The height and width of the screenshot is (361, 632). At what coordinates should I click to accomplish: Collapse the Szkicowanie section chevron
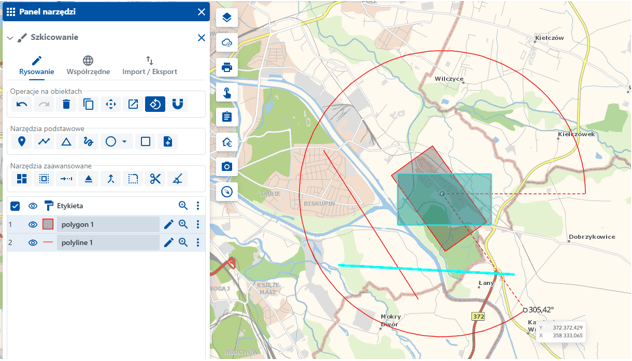point(10,38)
